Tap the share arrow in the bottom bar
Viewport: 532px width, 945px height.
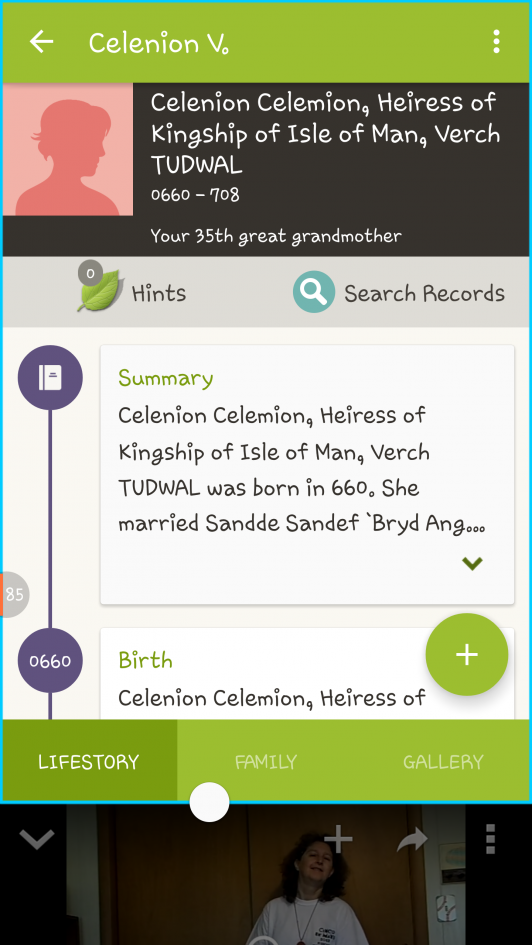point(412,840)
